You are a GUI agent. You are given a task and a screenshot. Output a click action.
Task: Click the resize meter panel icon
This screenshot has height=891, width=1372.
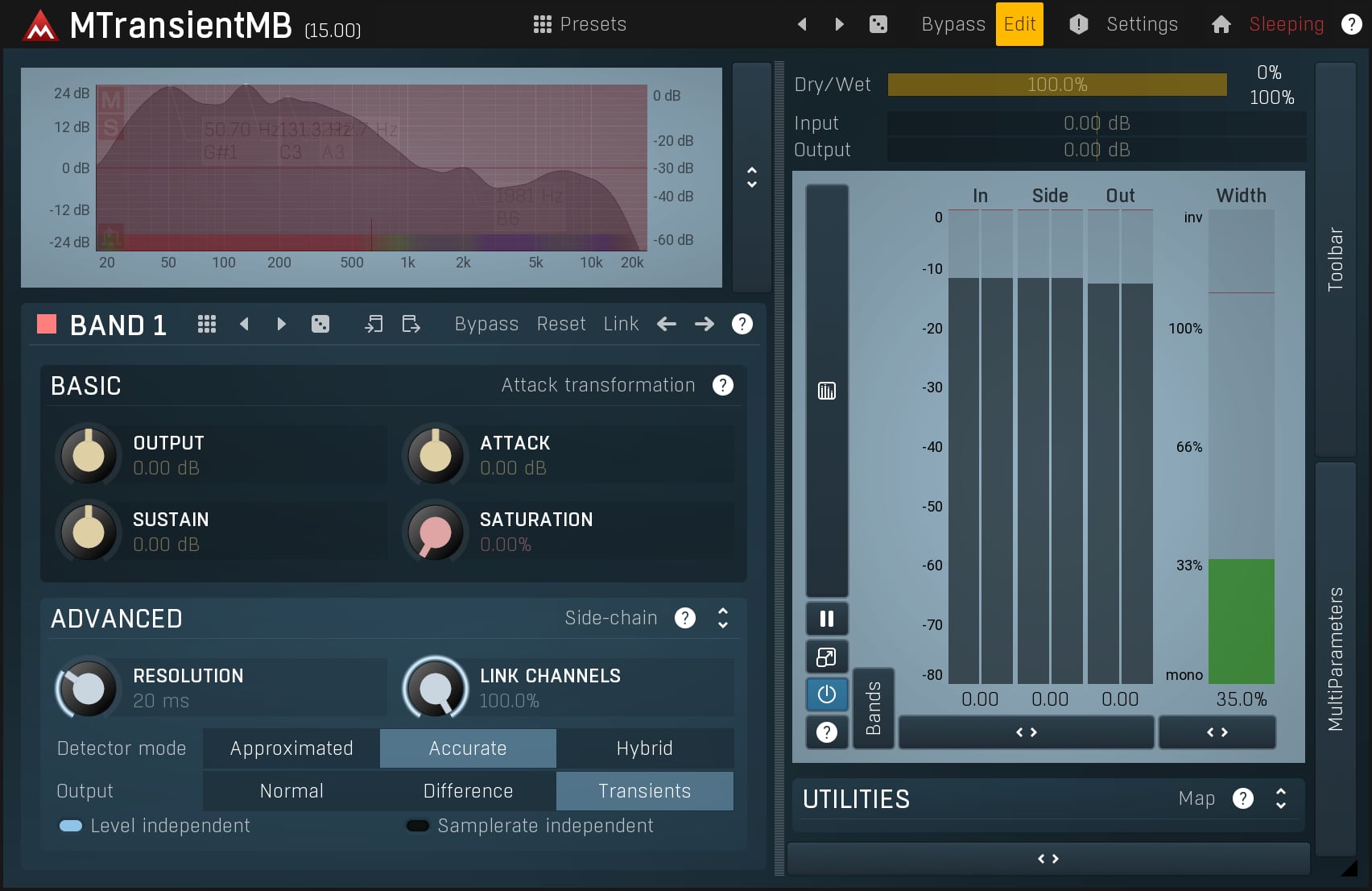826,656
